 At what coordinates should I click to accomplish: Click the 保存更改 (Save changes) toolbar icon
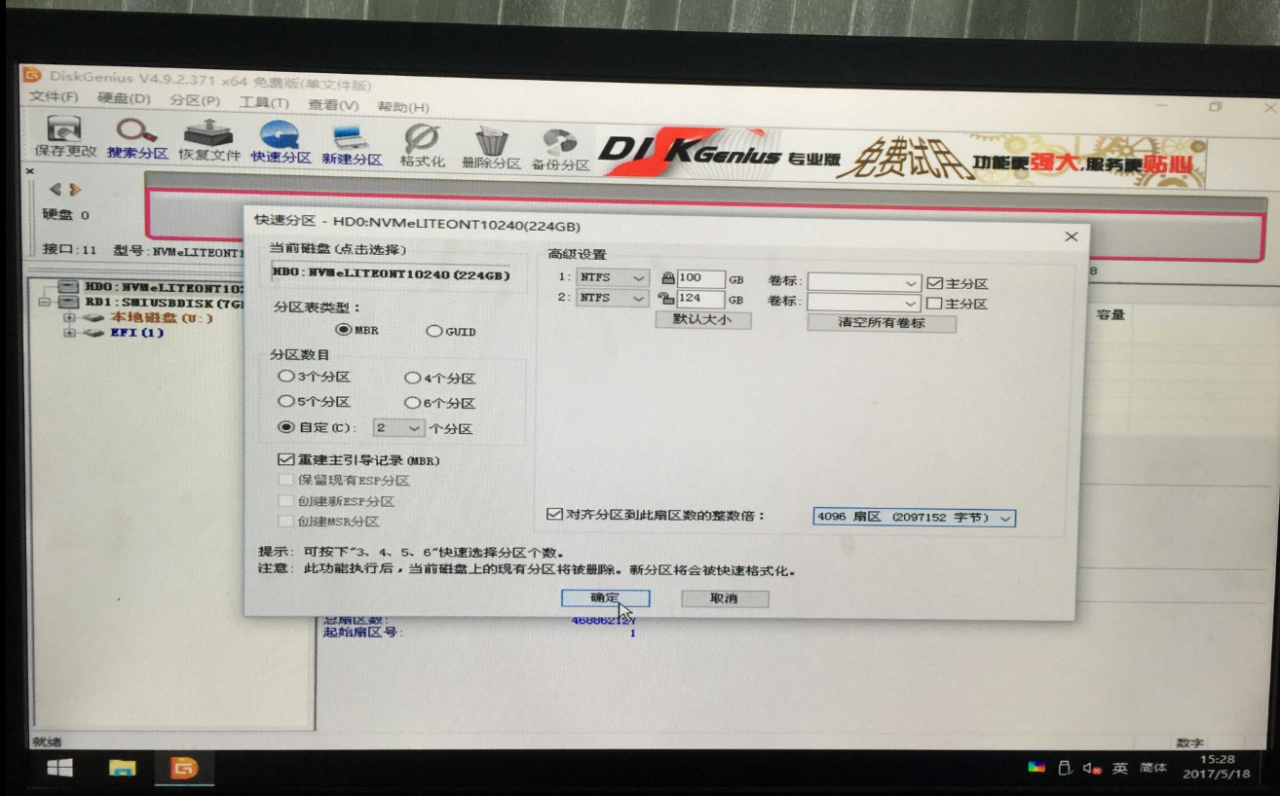click(x=65, y=136)
